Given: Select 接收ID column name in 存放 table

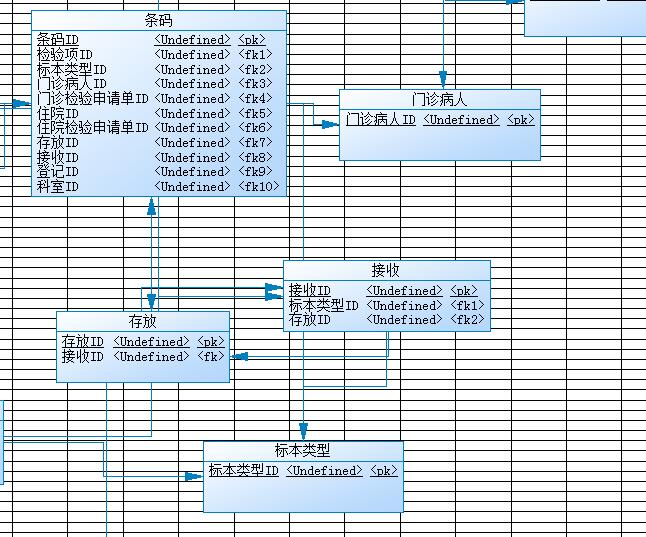Looking at the screenshot, I should pyautogui.click(x=82, y=356).
